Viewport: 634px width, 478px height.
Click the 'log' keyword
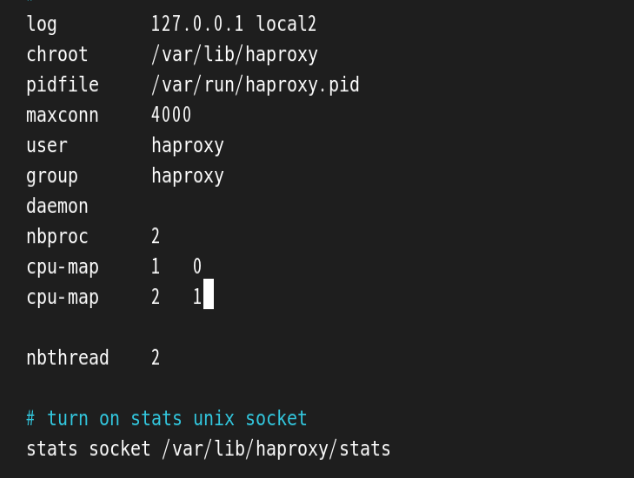pos(42,24)
